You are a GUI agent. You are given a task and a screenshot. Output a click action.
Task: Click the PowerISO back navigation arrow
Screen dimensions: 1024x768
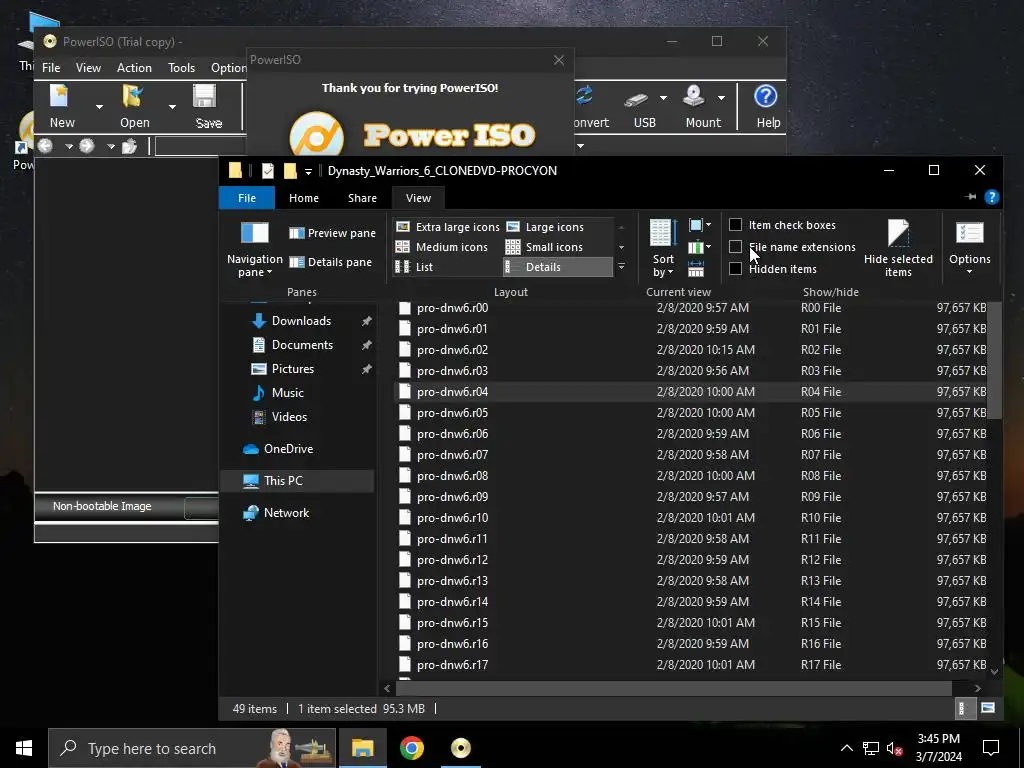[x=45, y=146]
